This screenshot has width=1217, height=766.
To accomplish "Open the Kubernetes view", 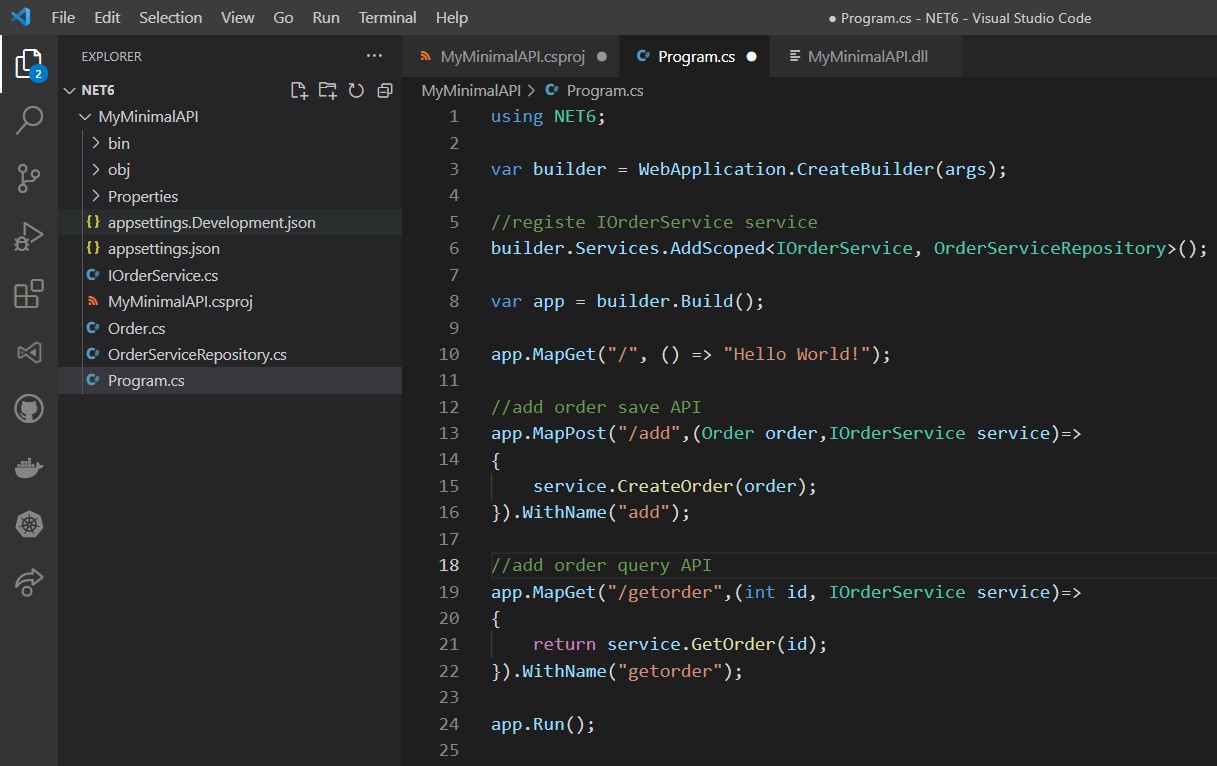I will [x=29, y=523].
